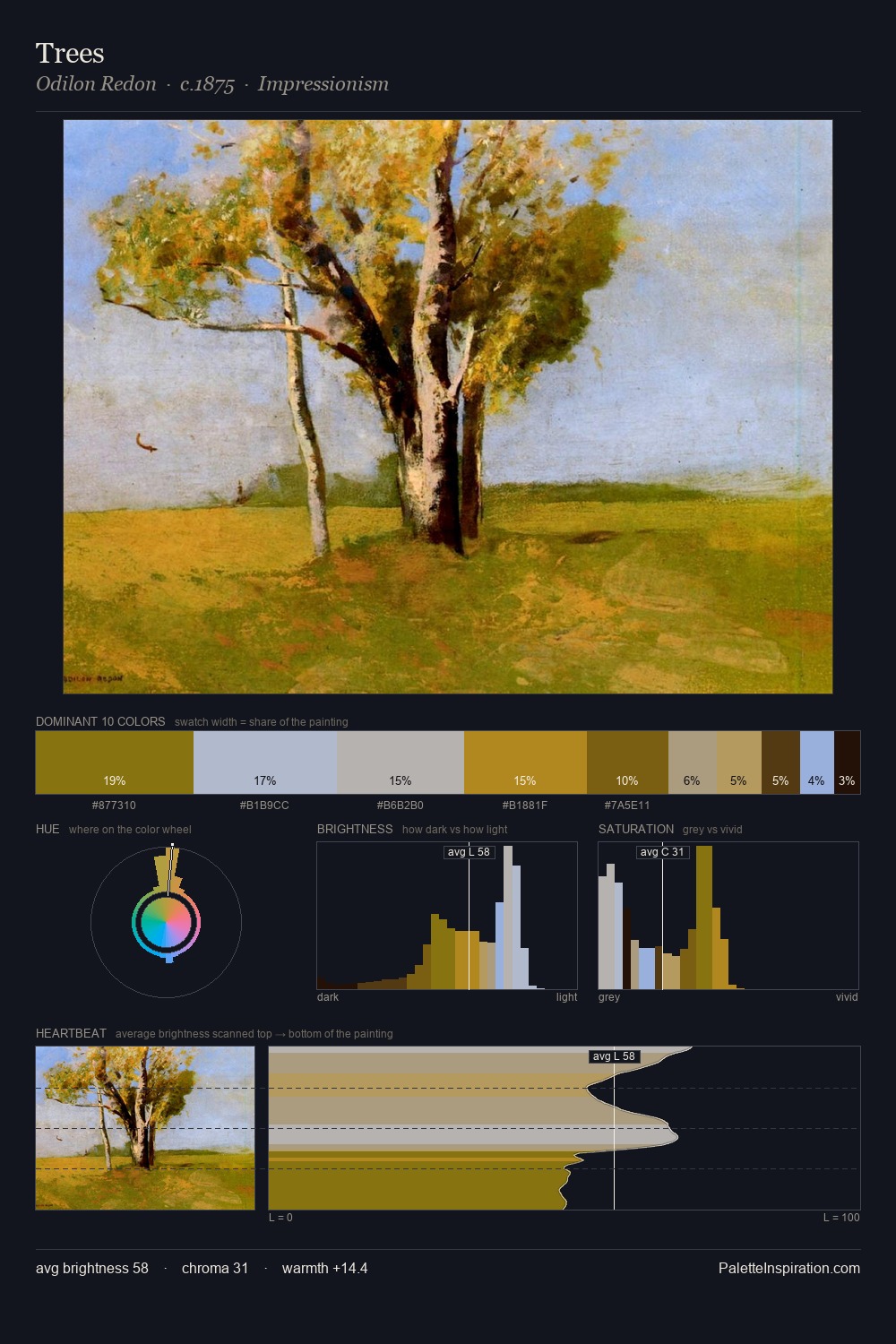
Task: Click 'how dark vs how light' caption
Action: [x=454, y=830]
